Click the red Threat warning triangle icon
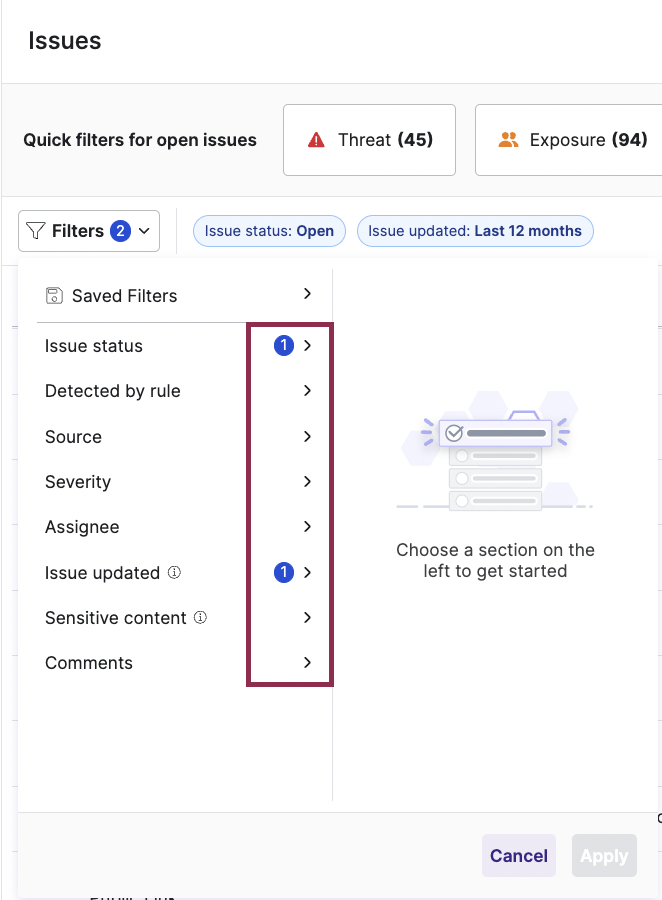This screenshot has height=900, width=662. (x=316, y=139)
